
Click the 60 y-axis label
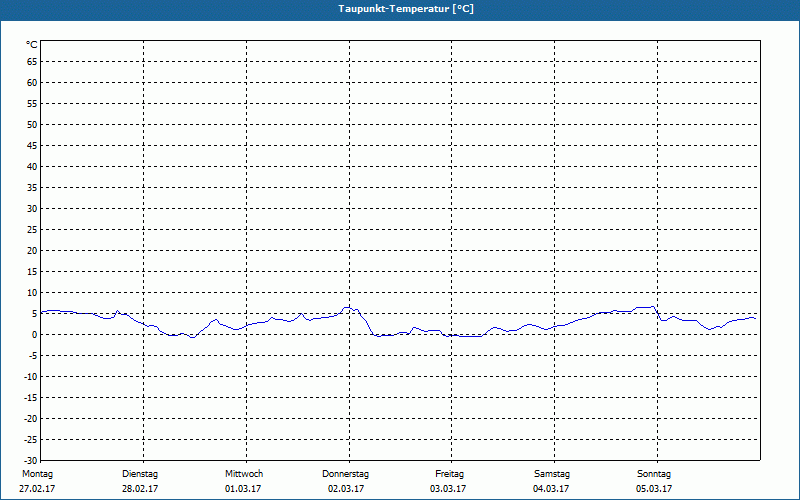[x=32, y=83]
